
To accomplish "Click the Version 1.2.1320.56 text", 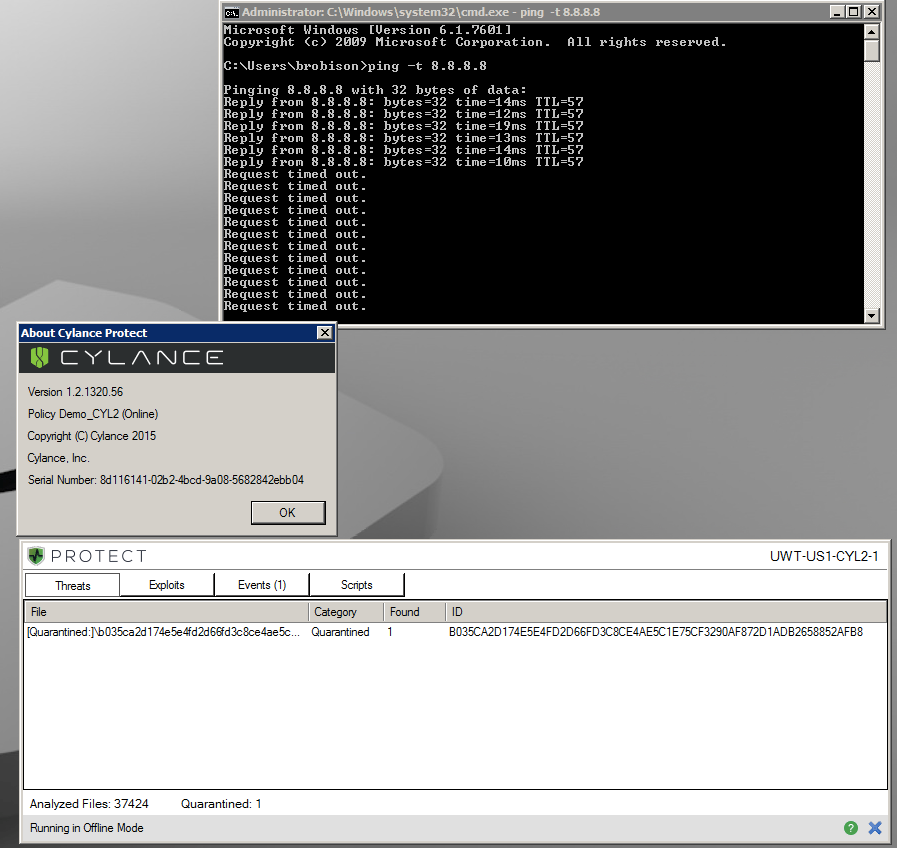I will (76, 392).
